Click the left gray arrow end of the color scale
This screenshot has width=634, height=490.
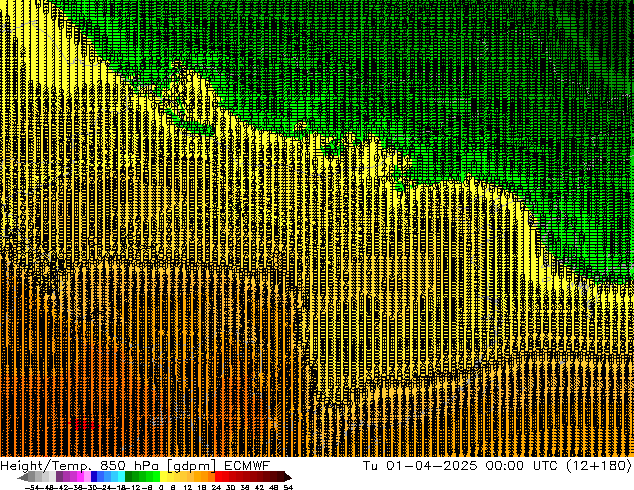point(23,477)
